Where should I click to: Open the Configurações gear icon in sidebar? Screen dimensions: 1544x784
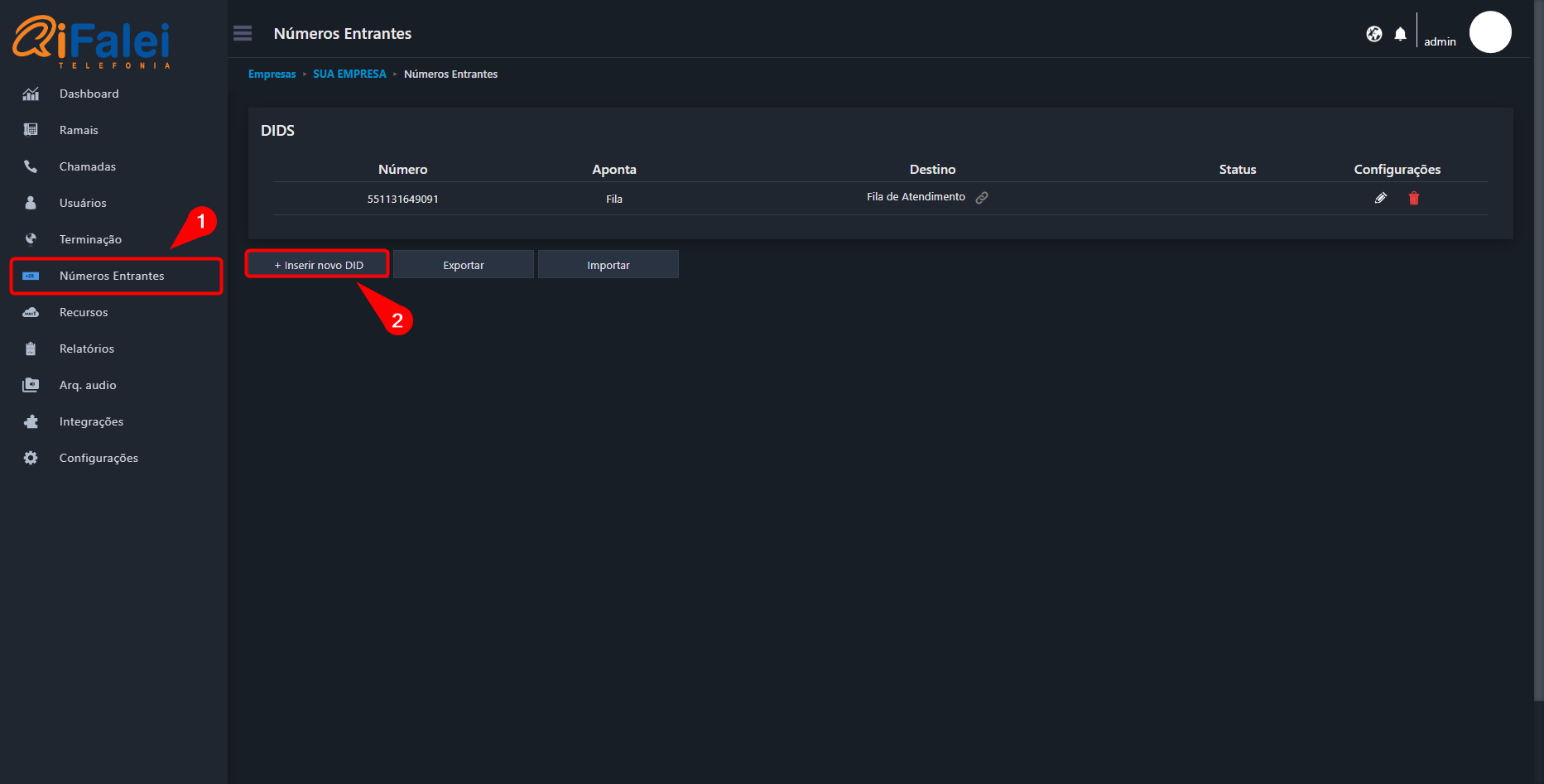pos(31,458)
